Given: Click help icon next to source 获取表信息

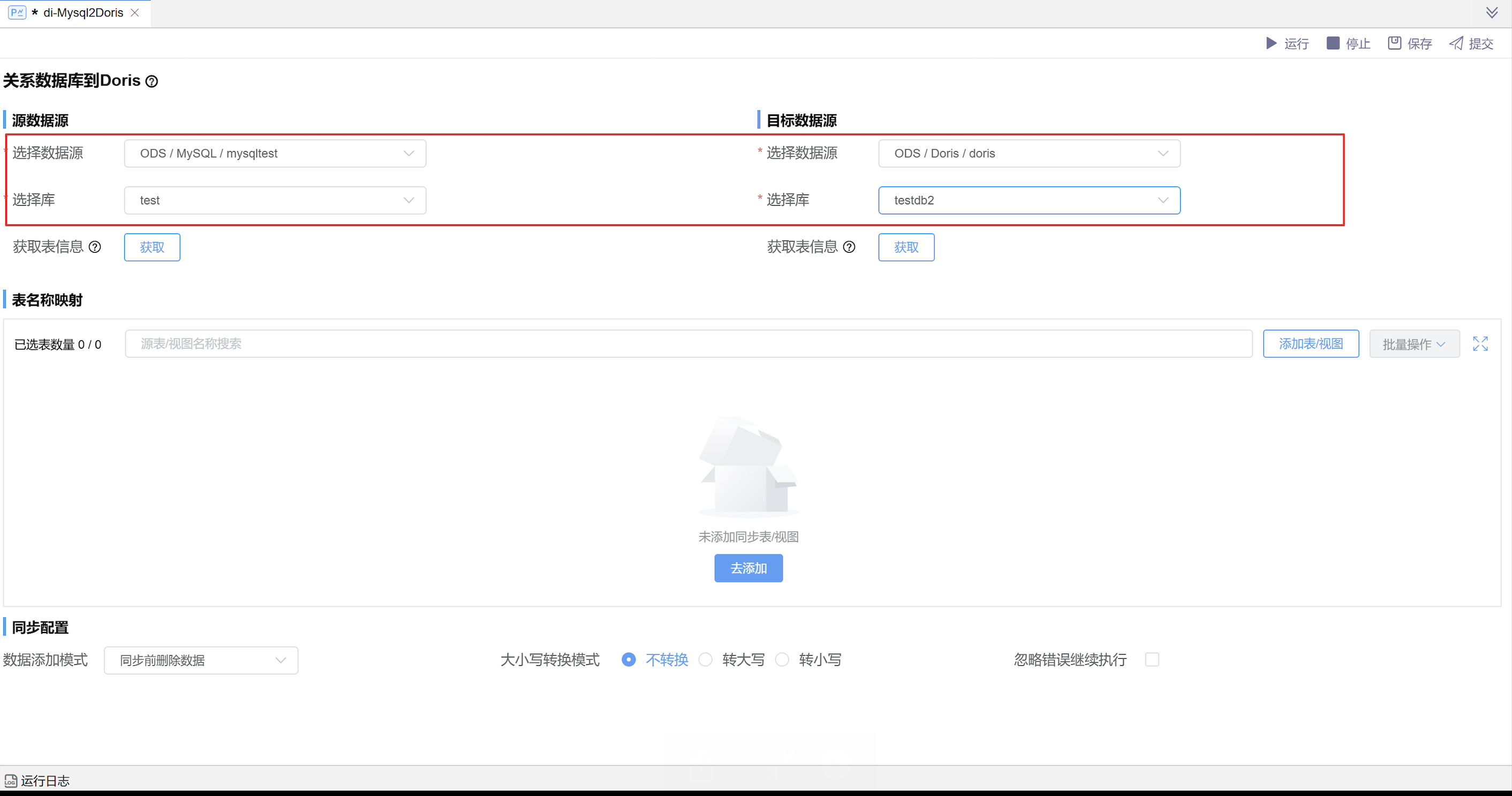Looking at the screenshot, I should pyautogui.click(x=94, y=247).
